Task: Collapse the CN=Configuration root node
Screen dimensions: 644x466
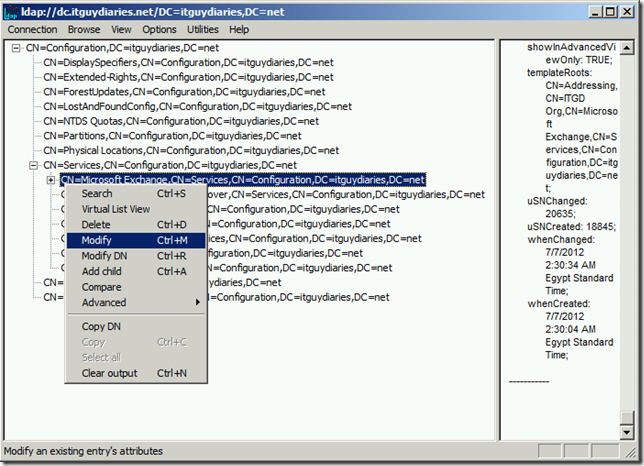Action: click(16, 48)
